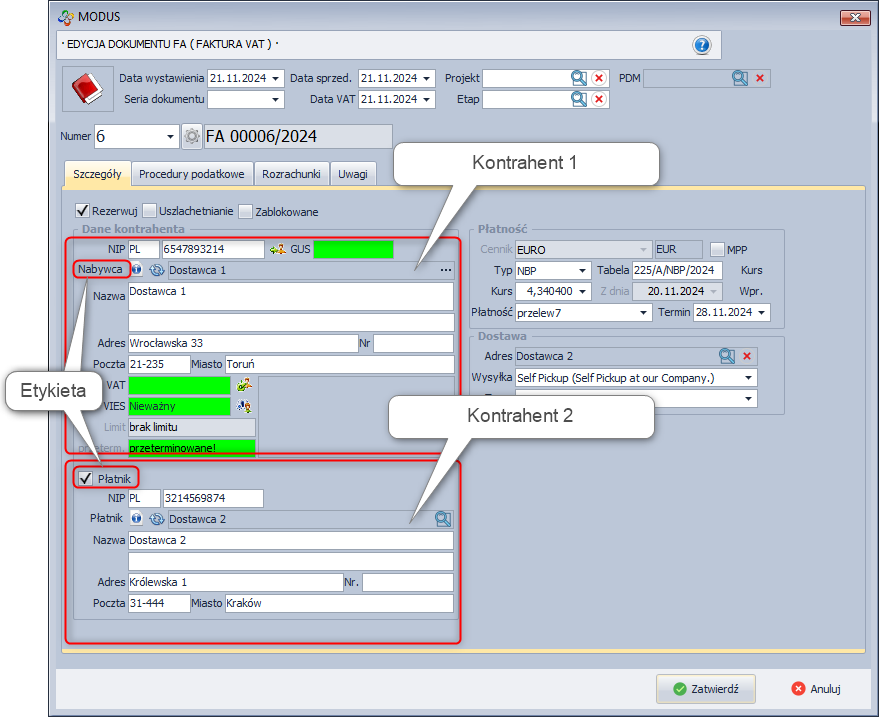Open Projekt search with magnifier icon
The height and width of the screenshot is (717, 879).
tap(579, 78)
